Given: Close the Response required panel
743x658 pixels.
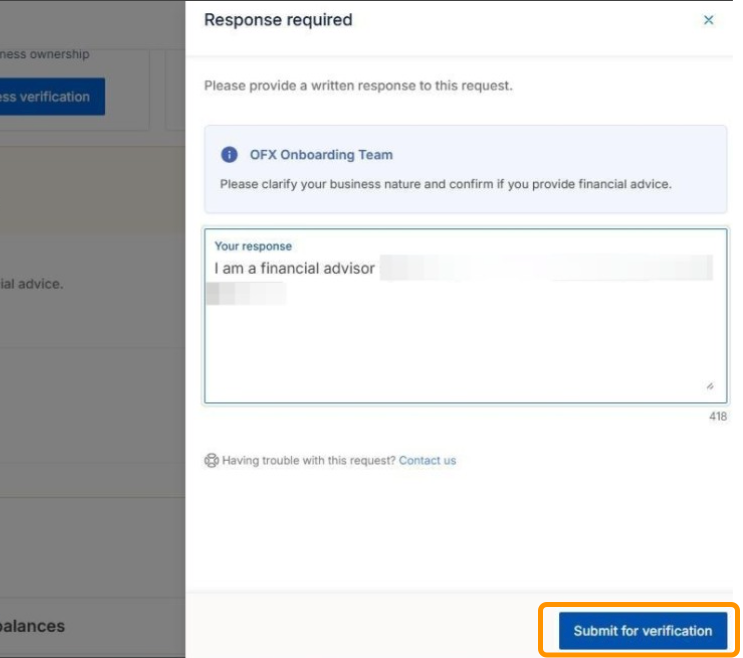Looking at the screenshot, I should (x=708, y=20).
